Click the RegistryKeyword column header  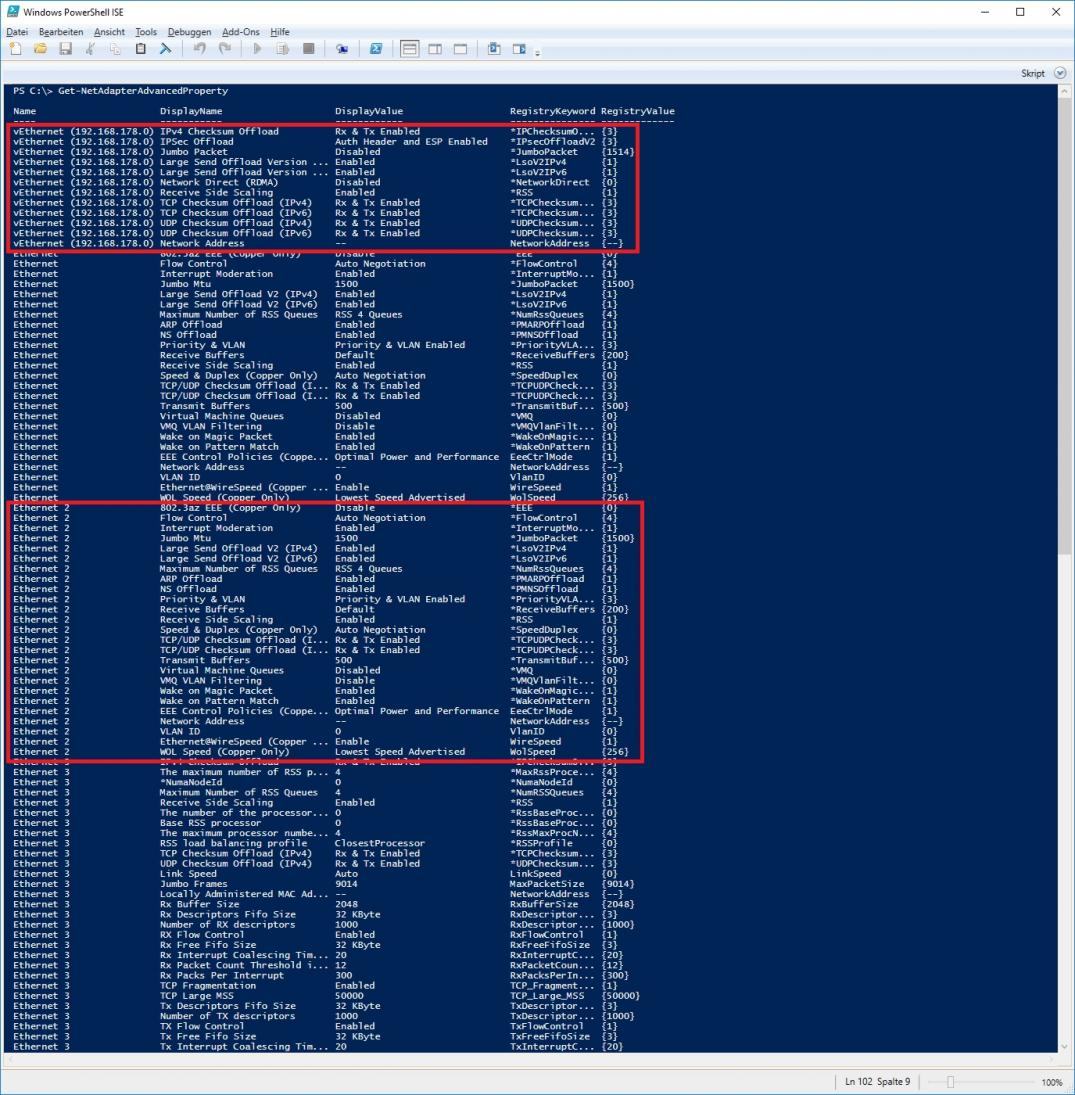point(553,111)
